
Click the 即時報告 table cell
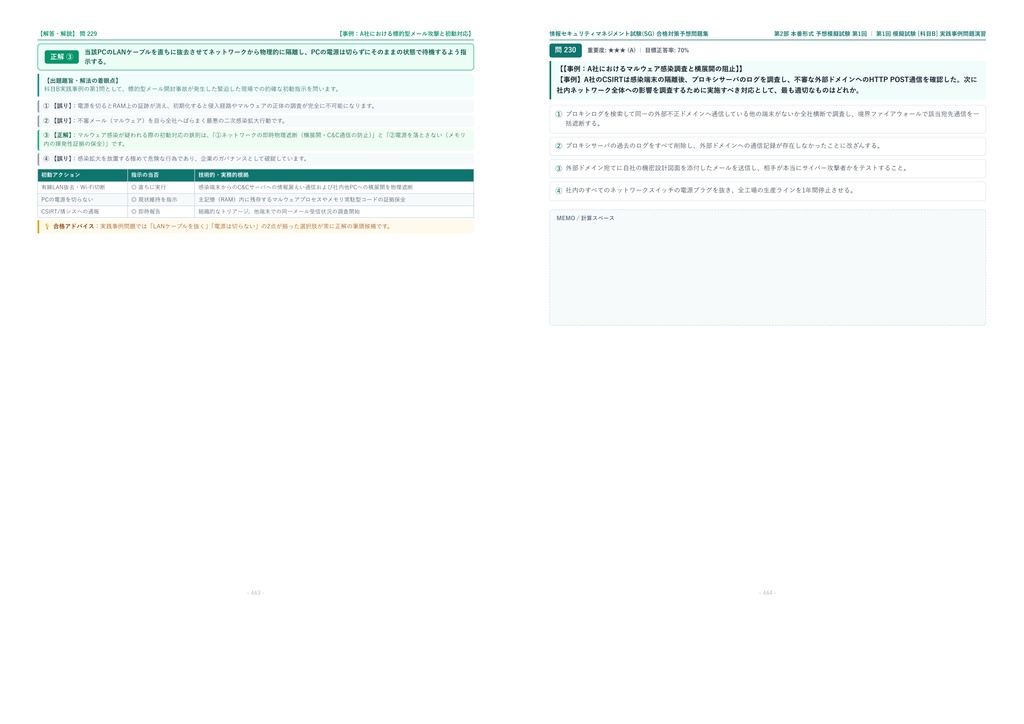[x=161, y=212]
